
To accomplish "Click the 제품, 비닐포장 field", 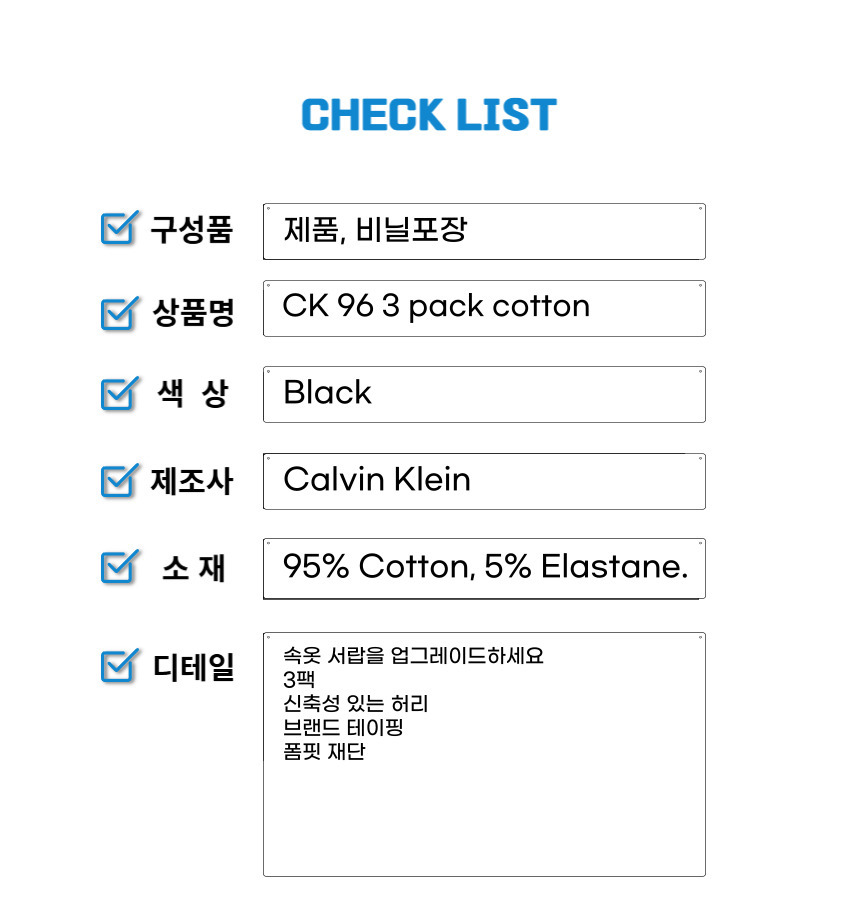I will 484,232.
